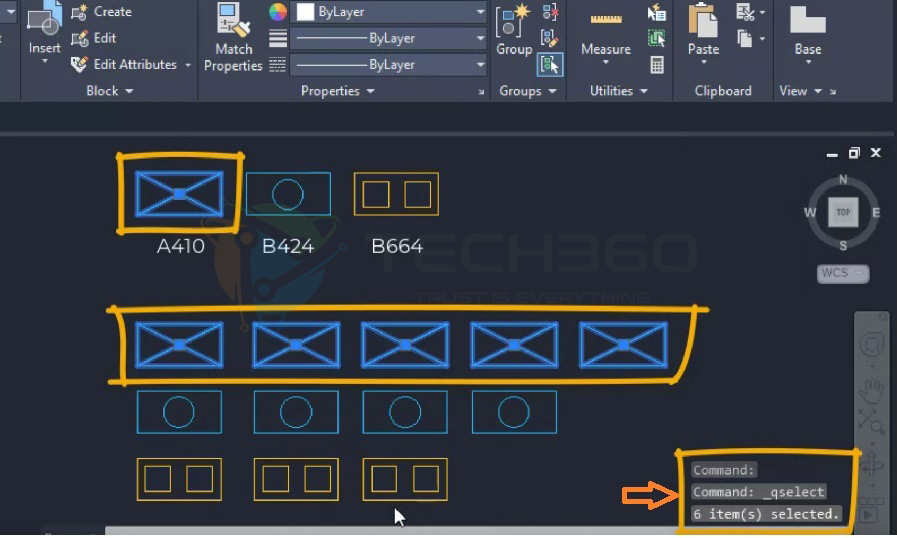Click the Base view icon
897x538 pixels.
point(808,19)
